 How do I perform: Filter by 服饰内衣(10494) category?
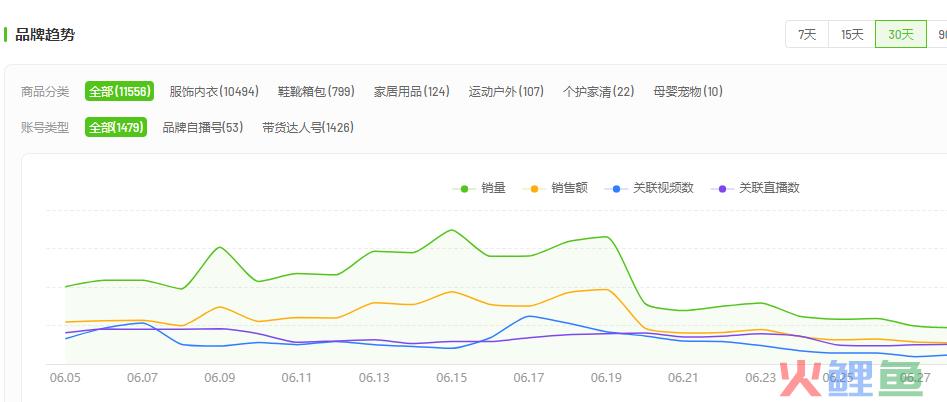(214, 92)
